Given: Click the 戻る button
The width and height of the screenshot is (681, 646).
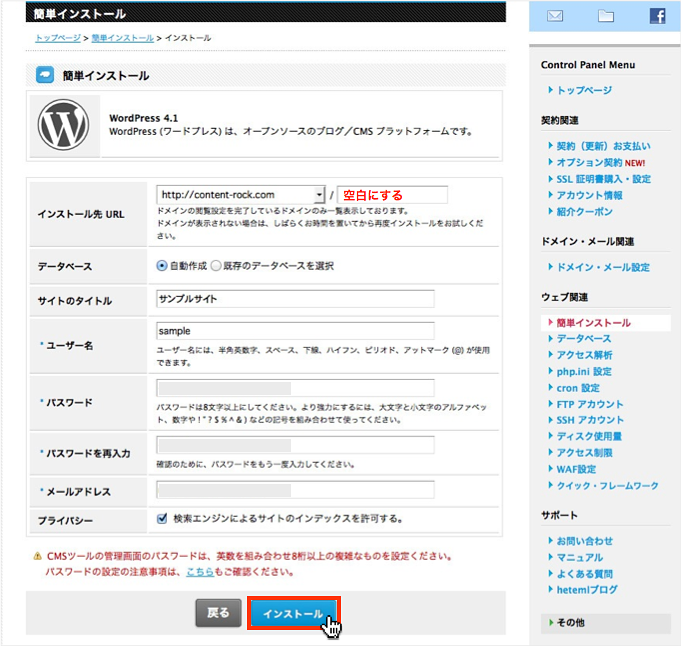Looking at the screenshot, I should [x=218, y=613].
